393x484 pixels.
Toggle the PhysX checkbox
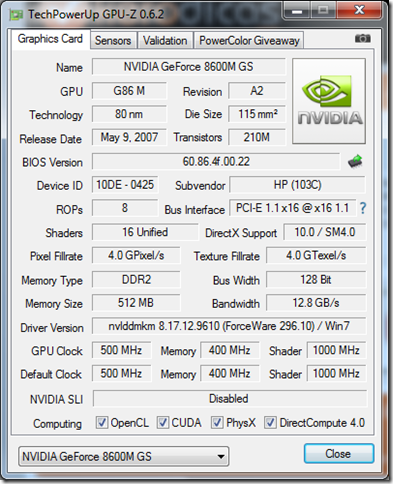point(217,423)
